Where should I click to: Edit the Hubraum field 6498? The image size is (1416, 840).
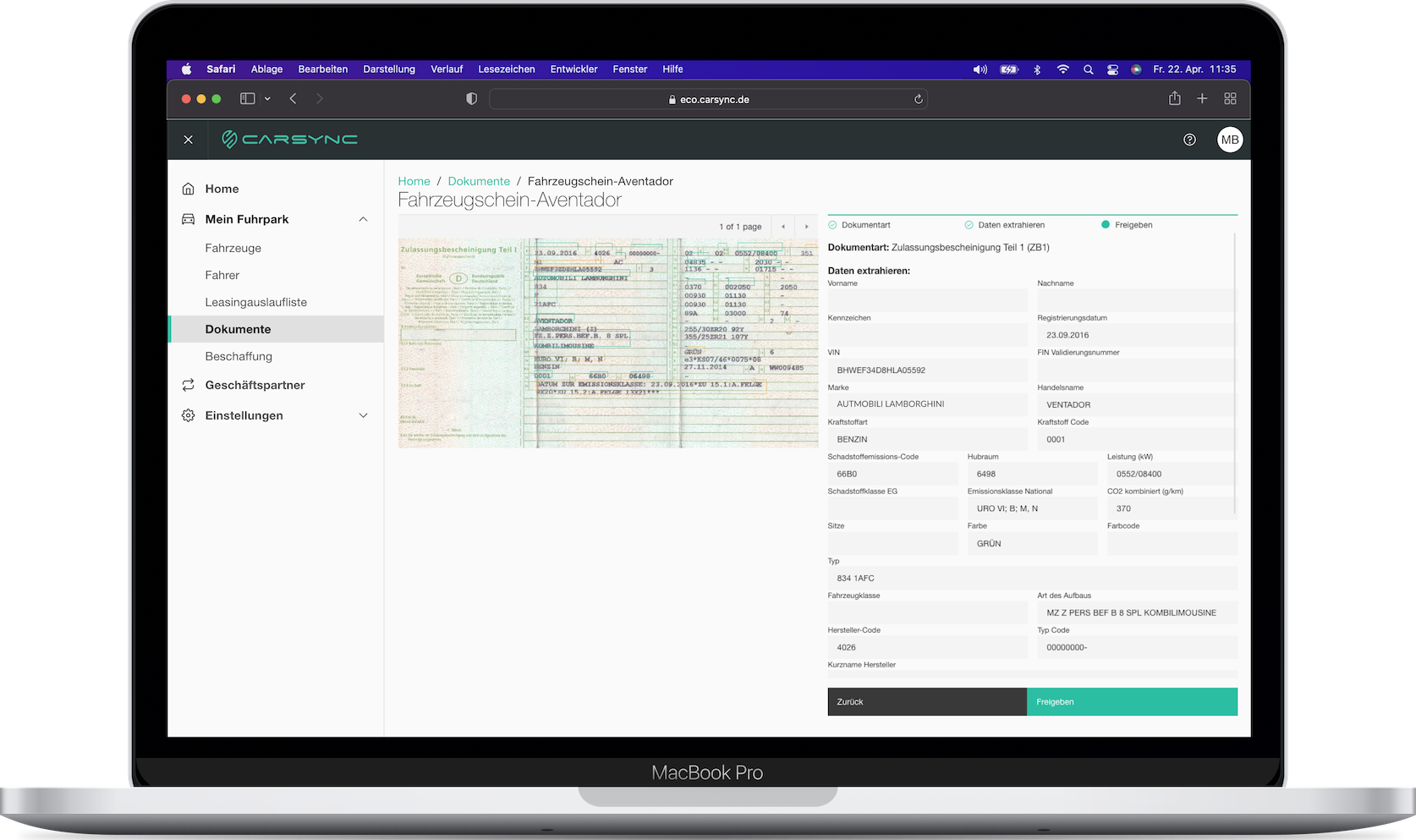click(1032, 474)
